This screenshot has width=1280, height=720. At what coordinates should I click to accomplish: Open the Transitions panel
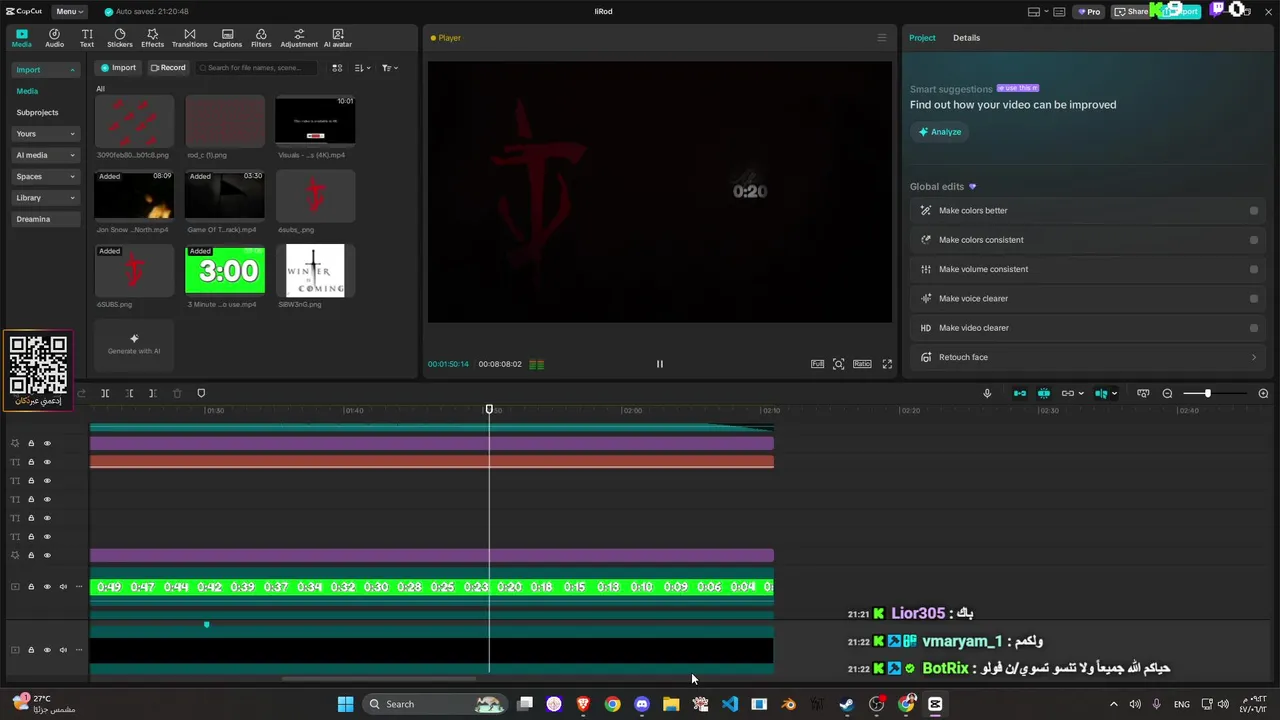189,38
